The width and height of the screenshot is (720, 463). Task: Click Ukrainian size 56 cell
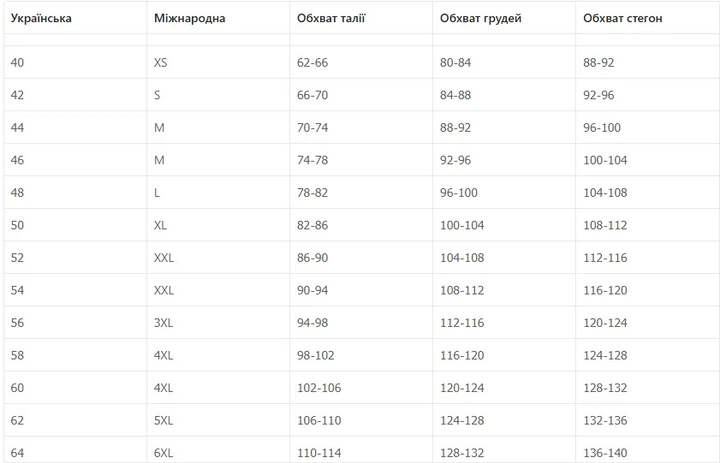pos(75,322)
